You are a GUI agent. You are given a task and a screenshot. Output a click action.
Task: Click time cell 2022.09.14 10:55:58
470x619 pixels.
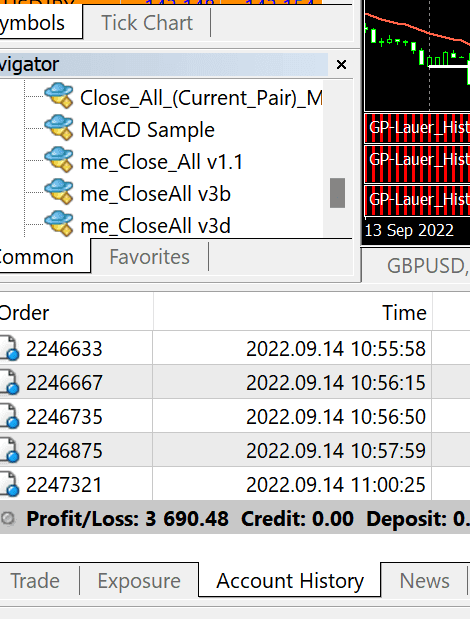tap(336, 349)
